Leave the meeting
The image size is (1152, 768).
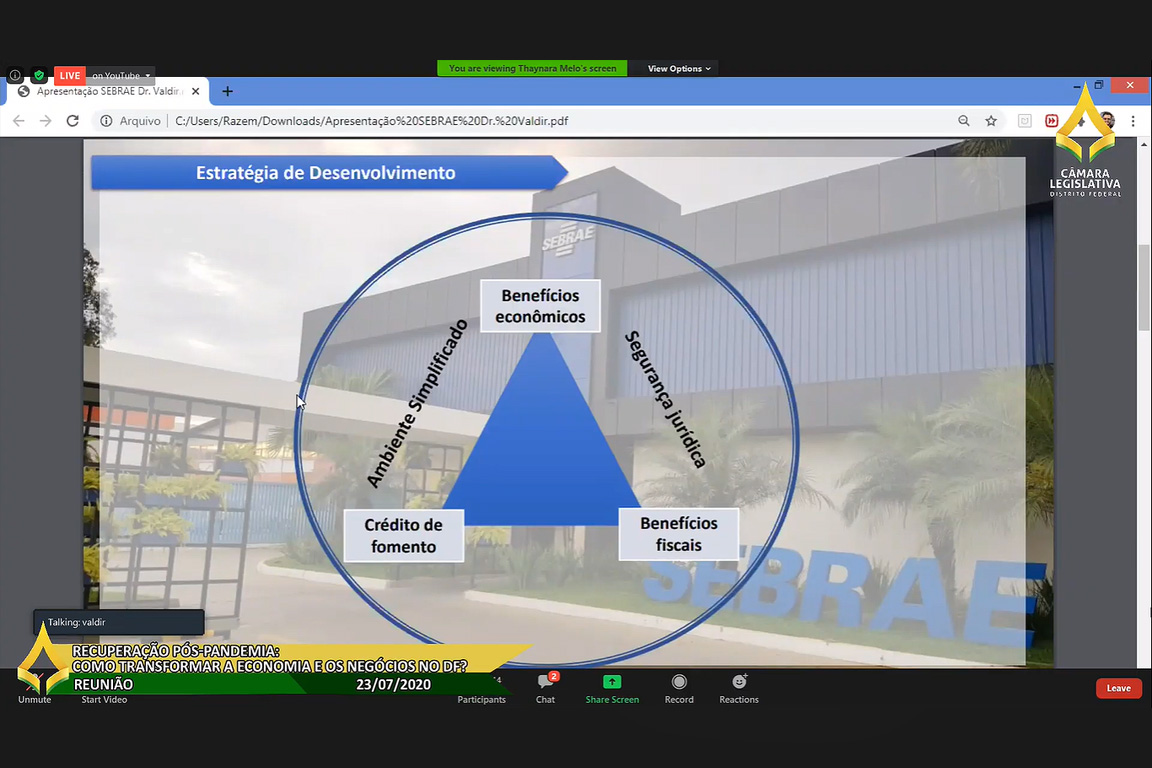pos(1118,688)
